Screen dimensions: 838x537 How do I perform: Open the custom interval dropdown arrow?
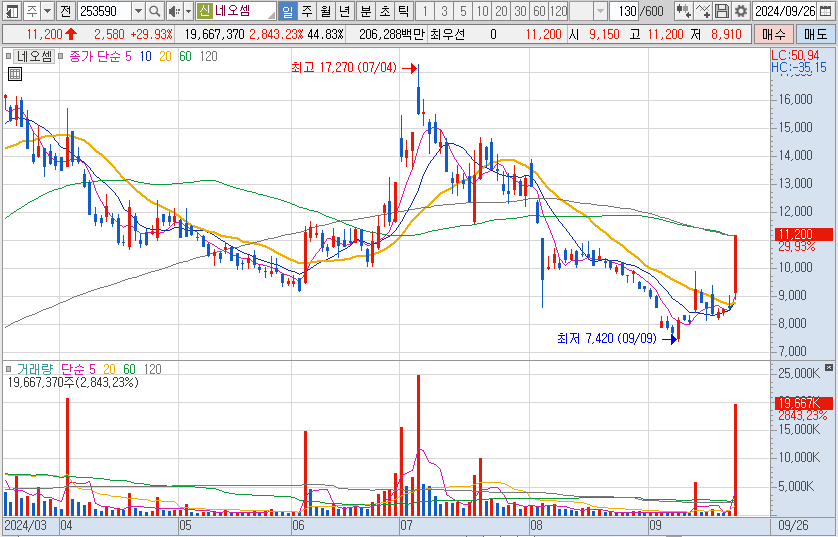pyautogui.click(x=601, y=11)
